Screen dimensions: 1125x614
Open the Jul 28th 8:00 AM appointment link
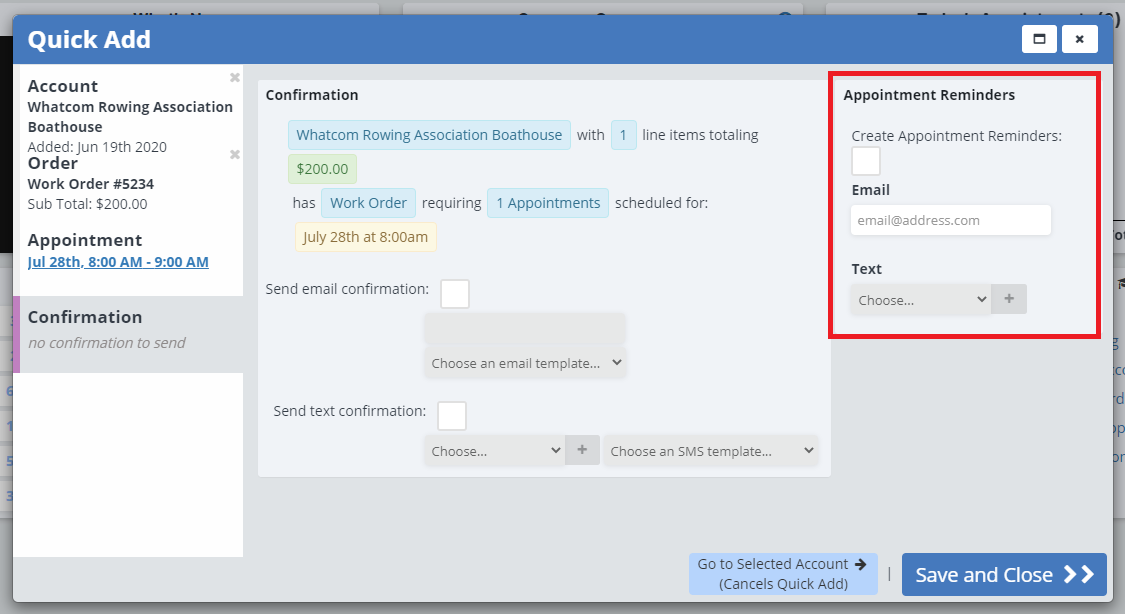pos(118,262)
